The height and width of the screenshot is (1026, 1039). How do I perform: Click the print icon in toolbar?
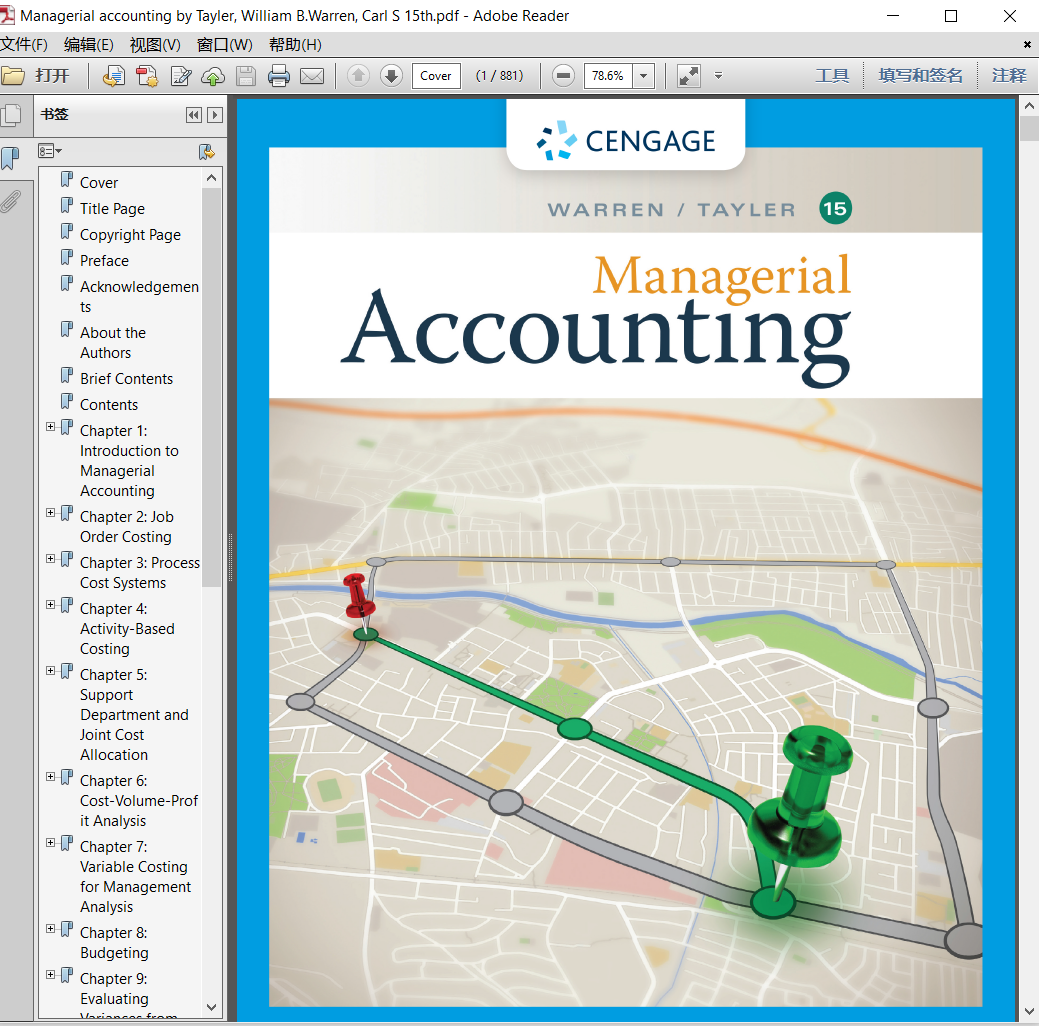(279, 76)
